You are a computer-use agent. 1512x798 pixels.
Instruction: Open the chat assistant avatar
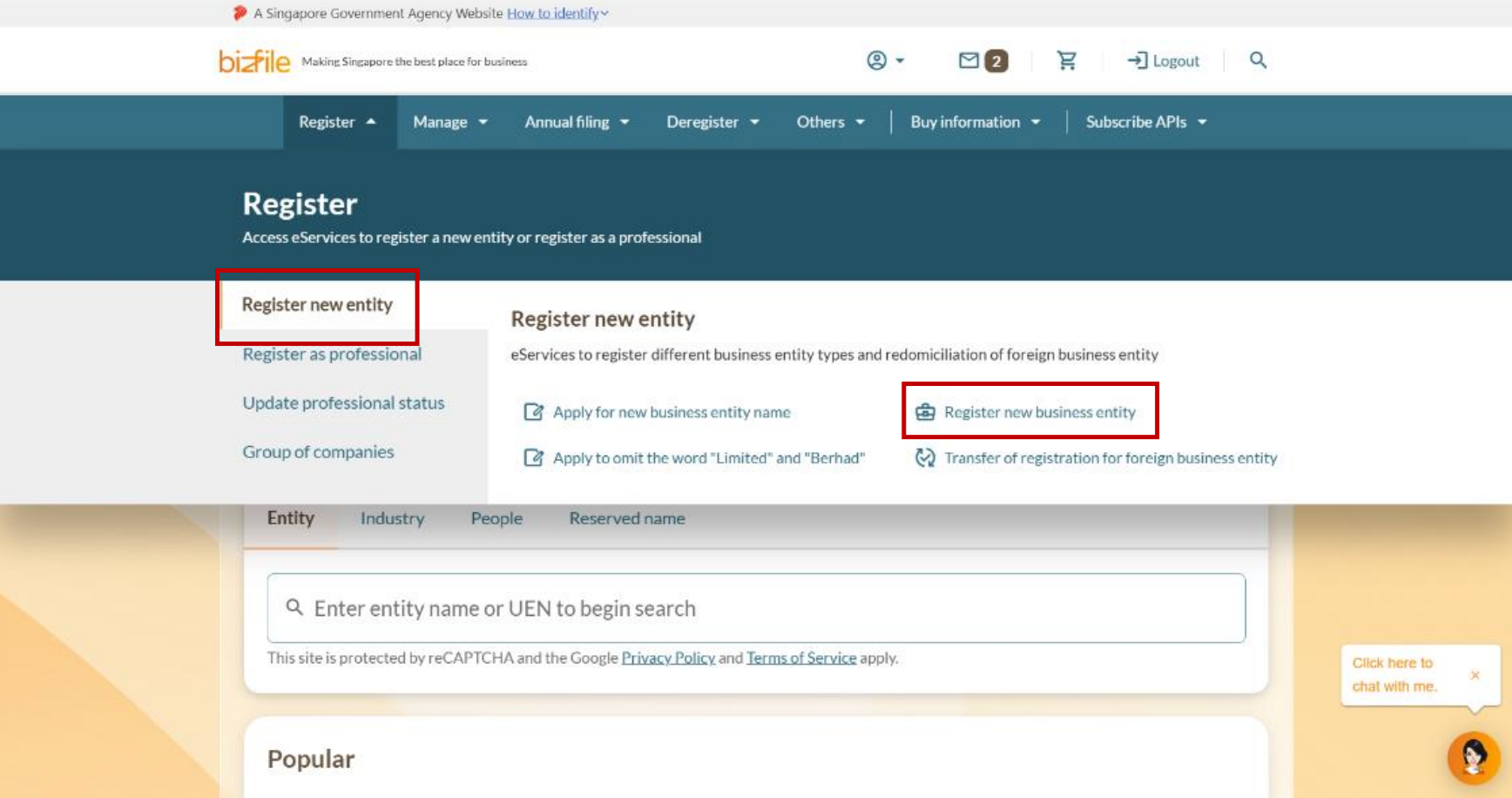point(1473,757)
